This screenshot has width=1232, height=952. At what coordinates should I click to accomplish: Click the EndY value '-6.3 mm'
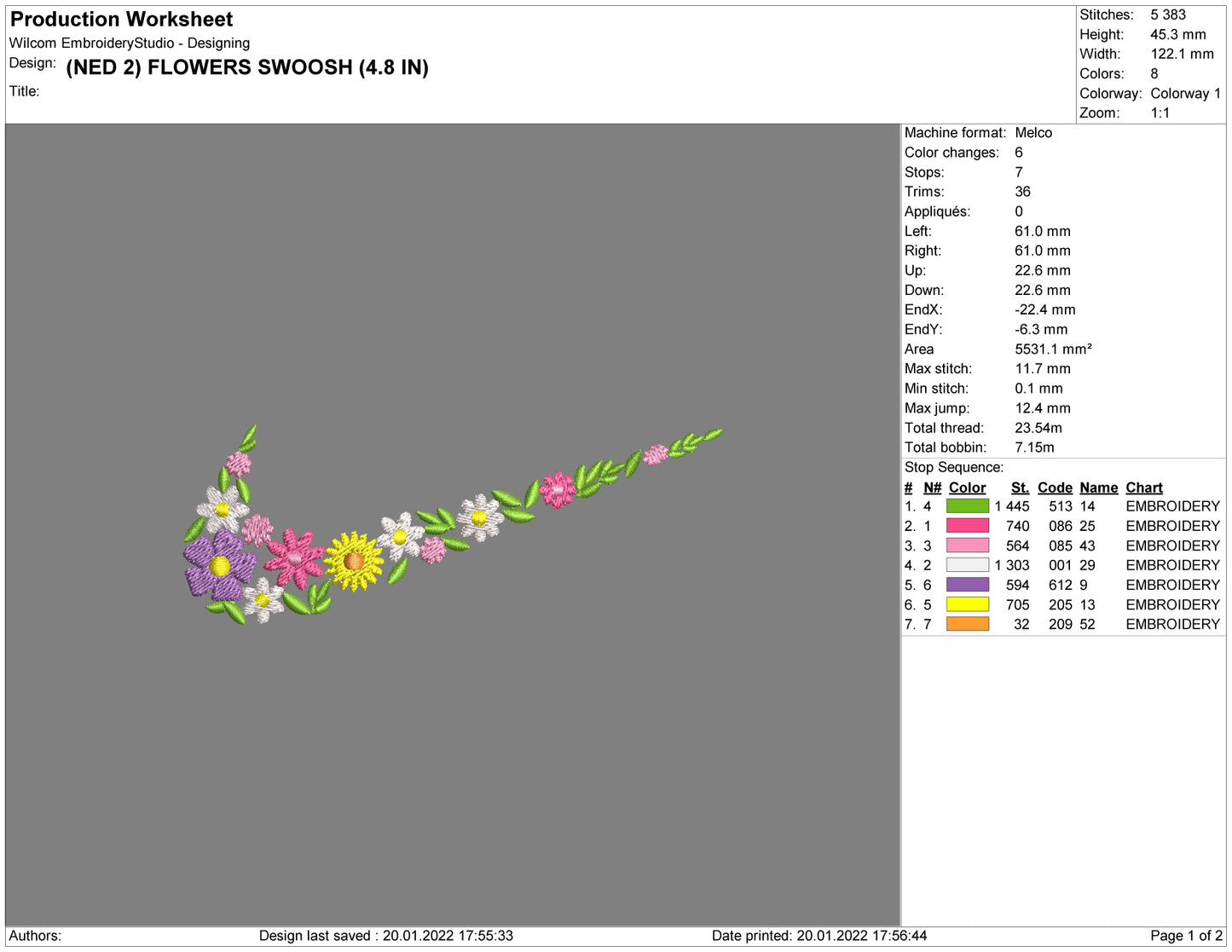coord(1041,330)
